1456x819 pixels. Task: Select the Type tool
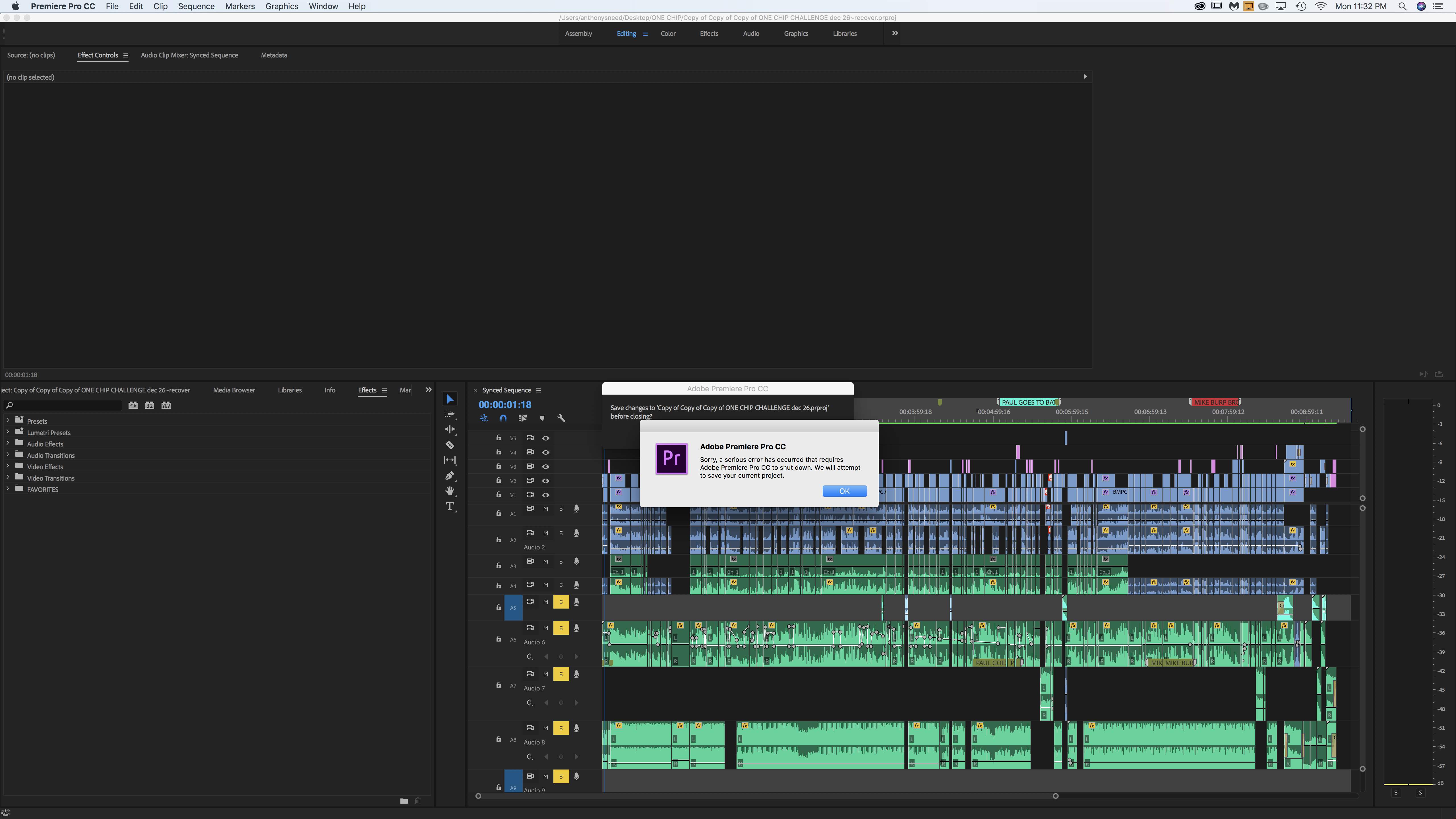point(450,506)
